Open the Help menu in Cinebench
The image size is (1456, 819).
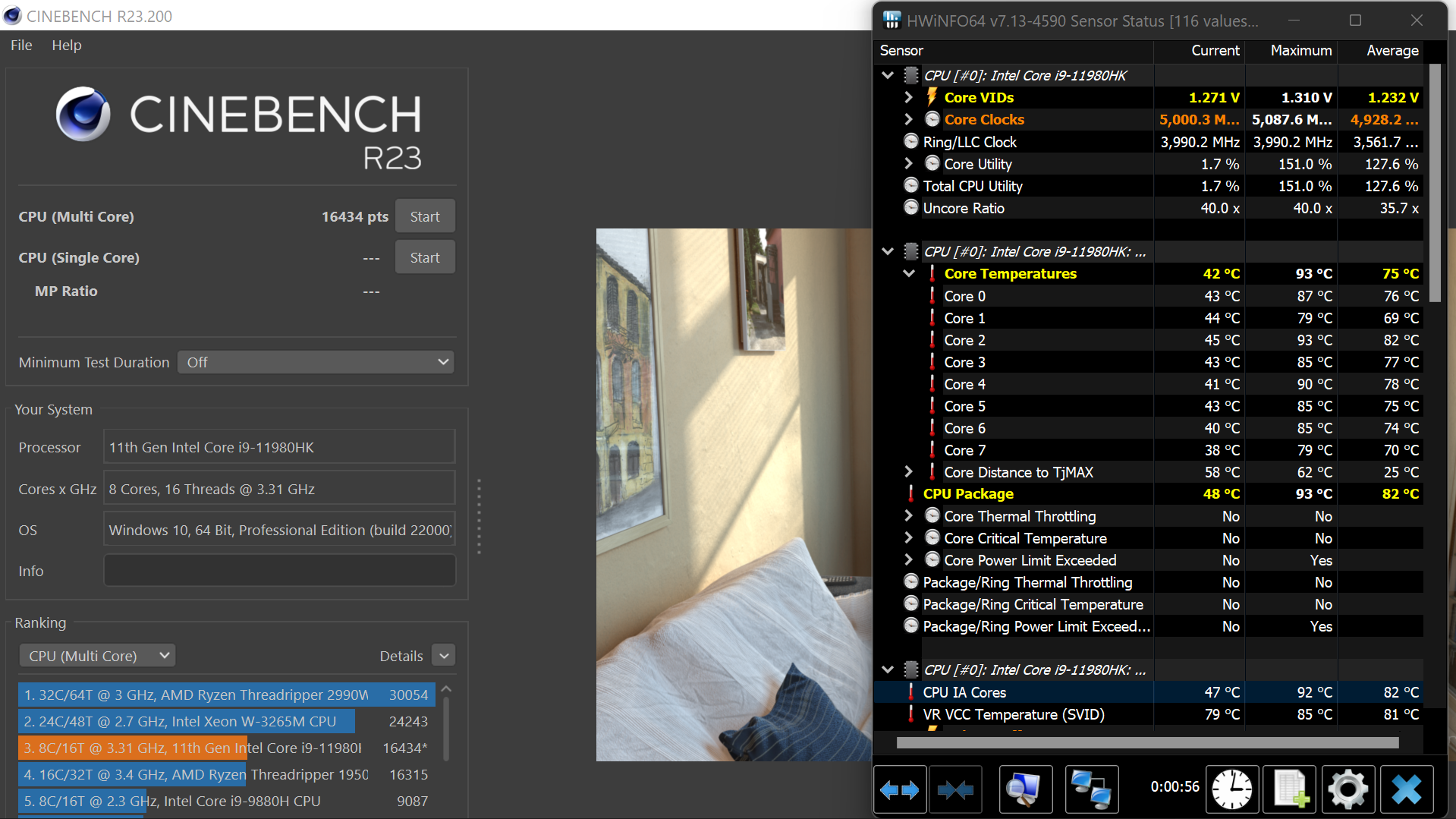click(67, 45)
